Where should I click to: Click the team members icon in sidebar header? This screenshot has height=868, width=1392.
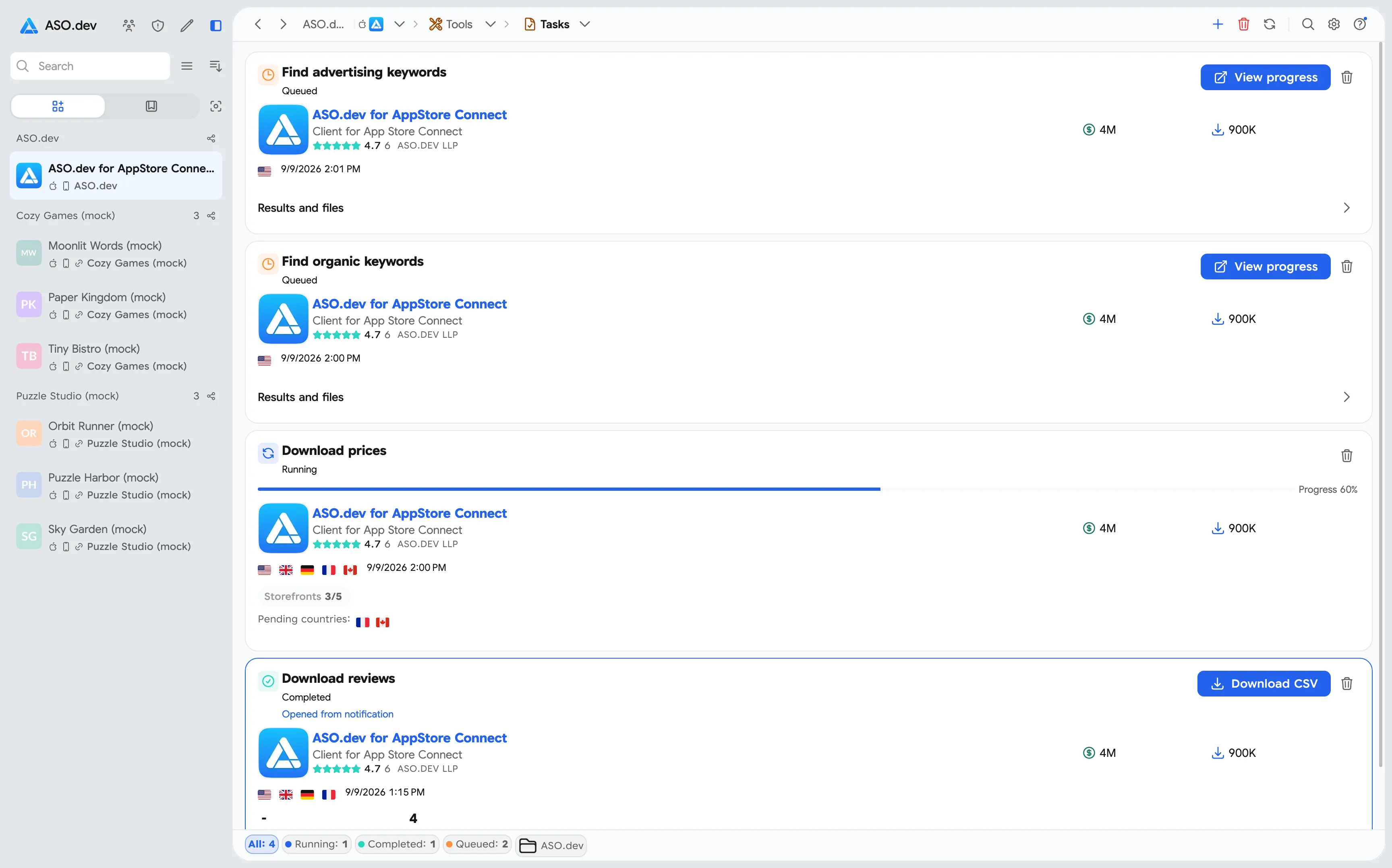coord(128,25)
